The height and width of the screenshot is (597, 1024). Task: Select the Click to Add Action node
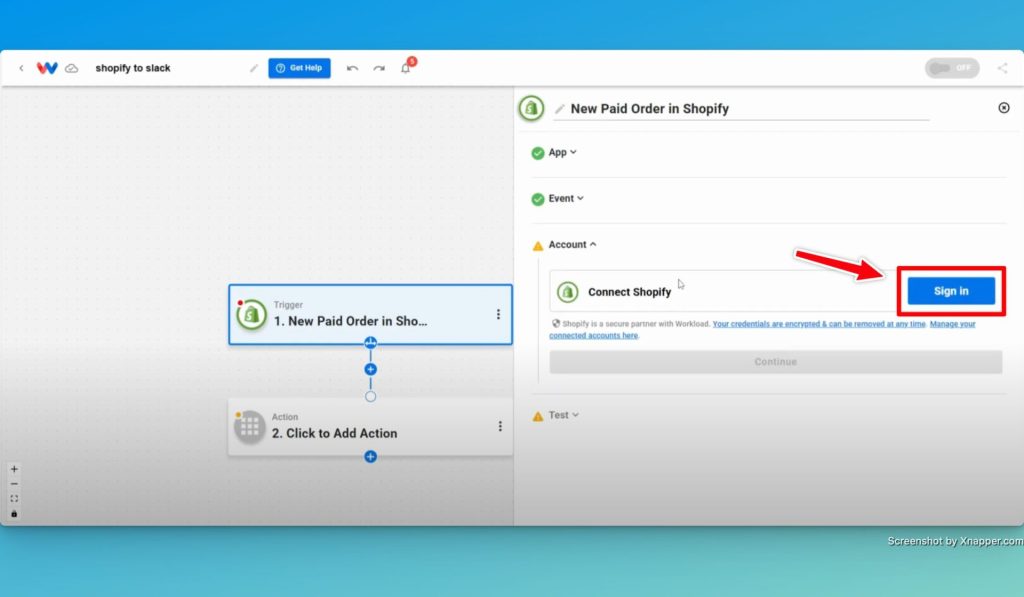pyautogui.click(x=370, y=426)
